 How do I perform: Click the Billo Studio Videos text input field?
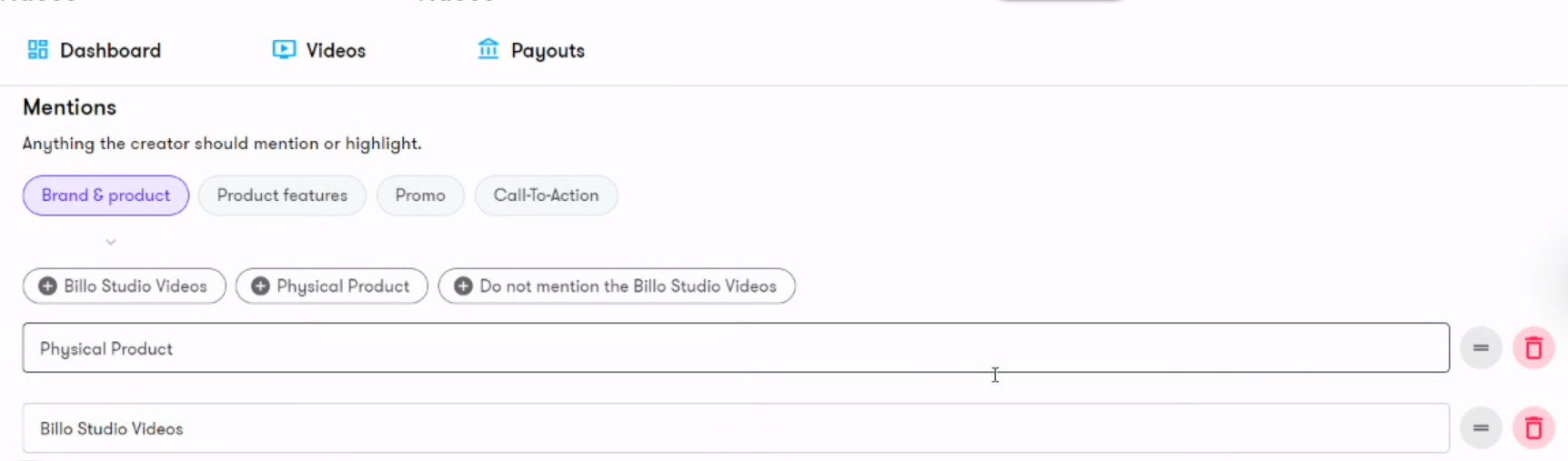tap(736, 428)
